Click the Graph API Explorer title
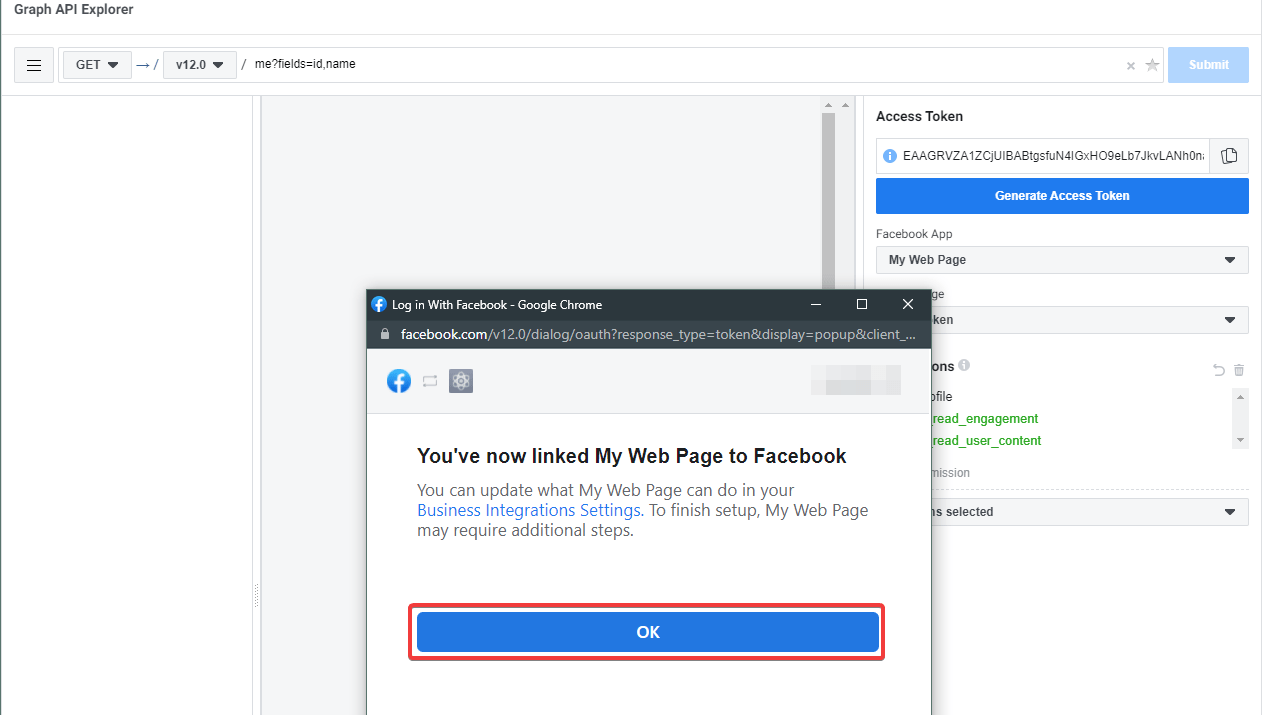This screenshot has width=1262, height=715. coord(74,9)
